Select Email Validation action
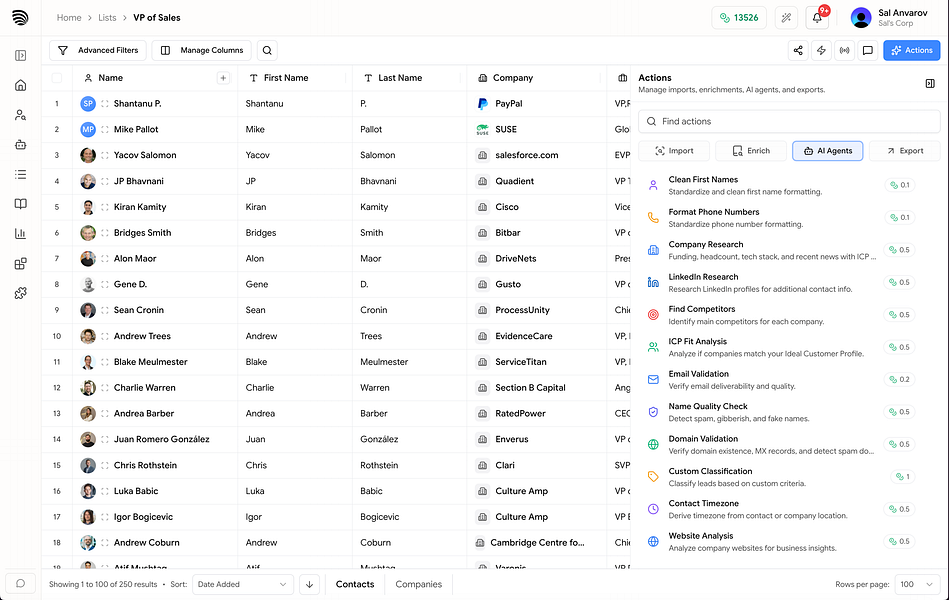 [781, 380]
